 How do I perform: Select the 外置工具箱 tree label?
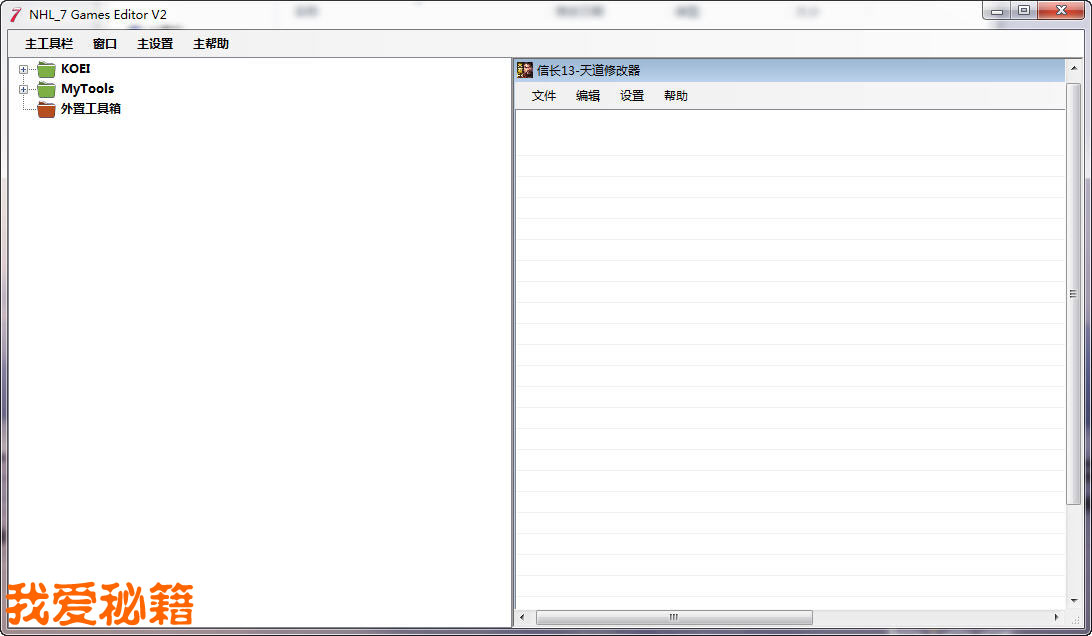91,109
